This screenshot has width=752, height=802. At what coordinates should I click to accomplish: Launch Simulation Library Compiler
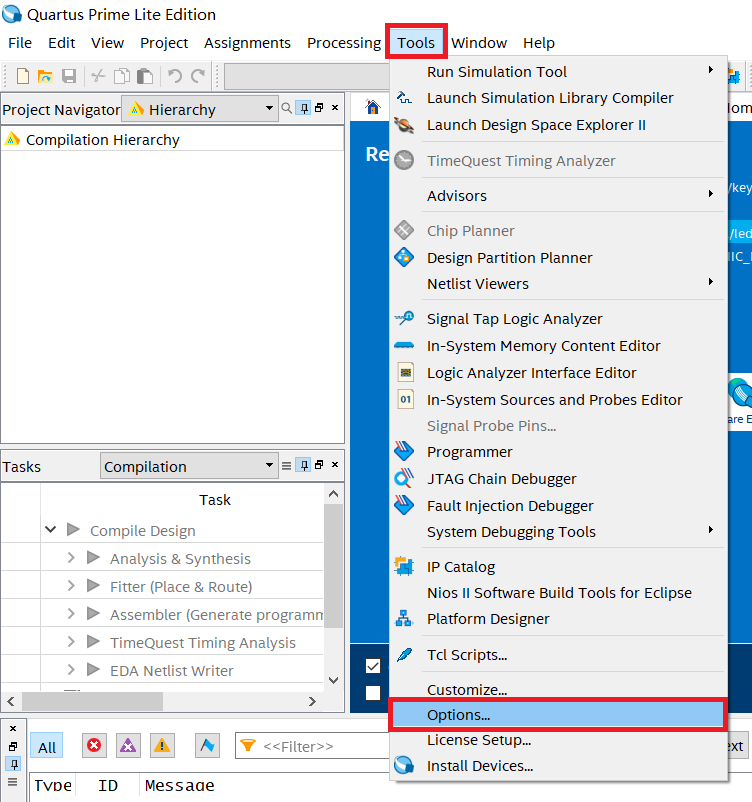coord(559,98)
